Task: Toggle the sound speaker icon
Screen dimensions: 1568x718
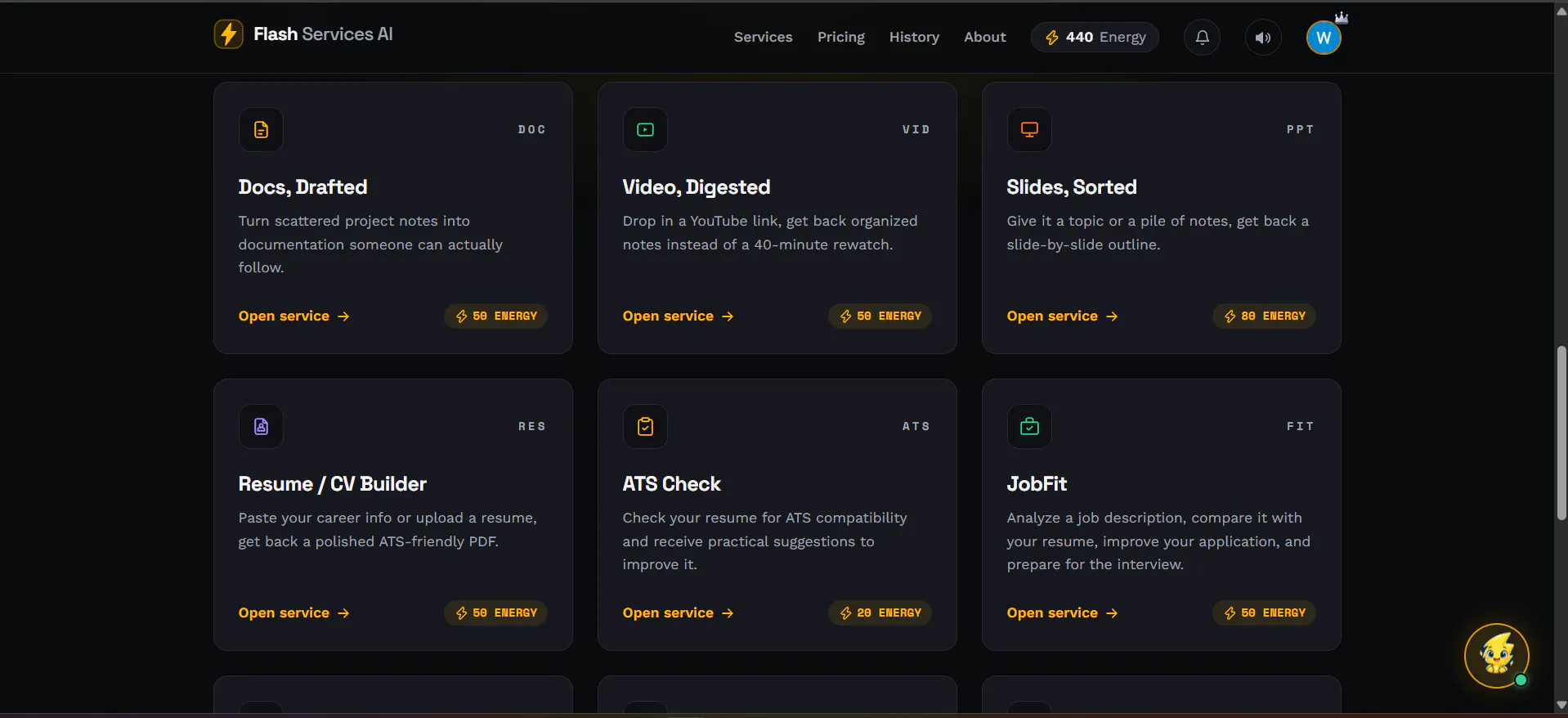Action: click(1263, 38)
